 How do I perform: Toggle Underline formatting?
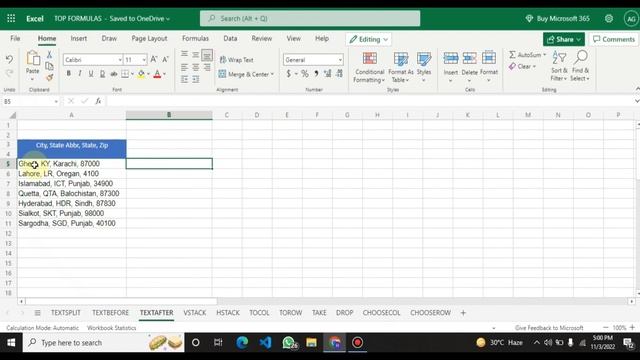(91, 74)
